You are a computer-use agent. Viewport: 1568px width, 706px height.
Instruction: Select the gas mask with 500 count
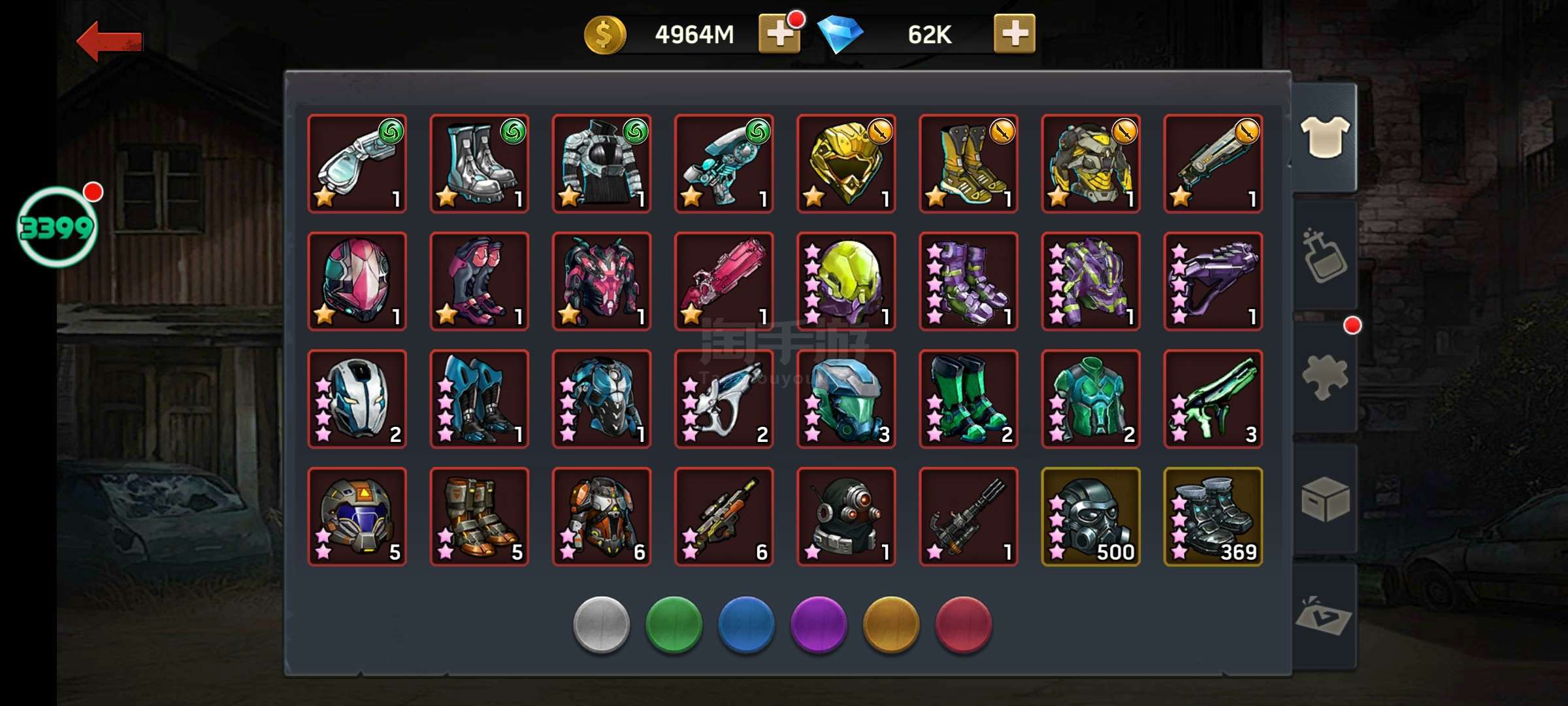coord(1090,516)
